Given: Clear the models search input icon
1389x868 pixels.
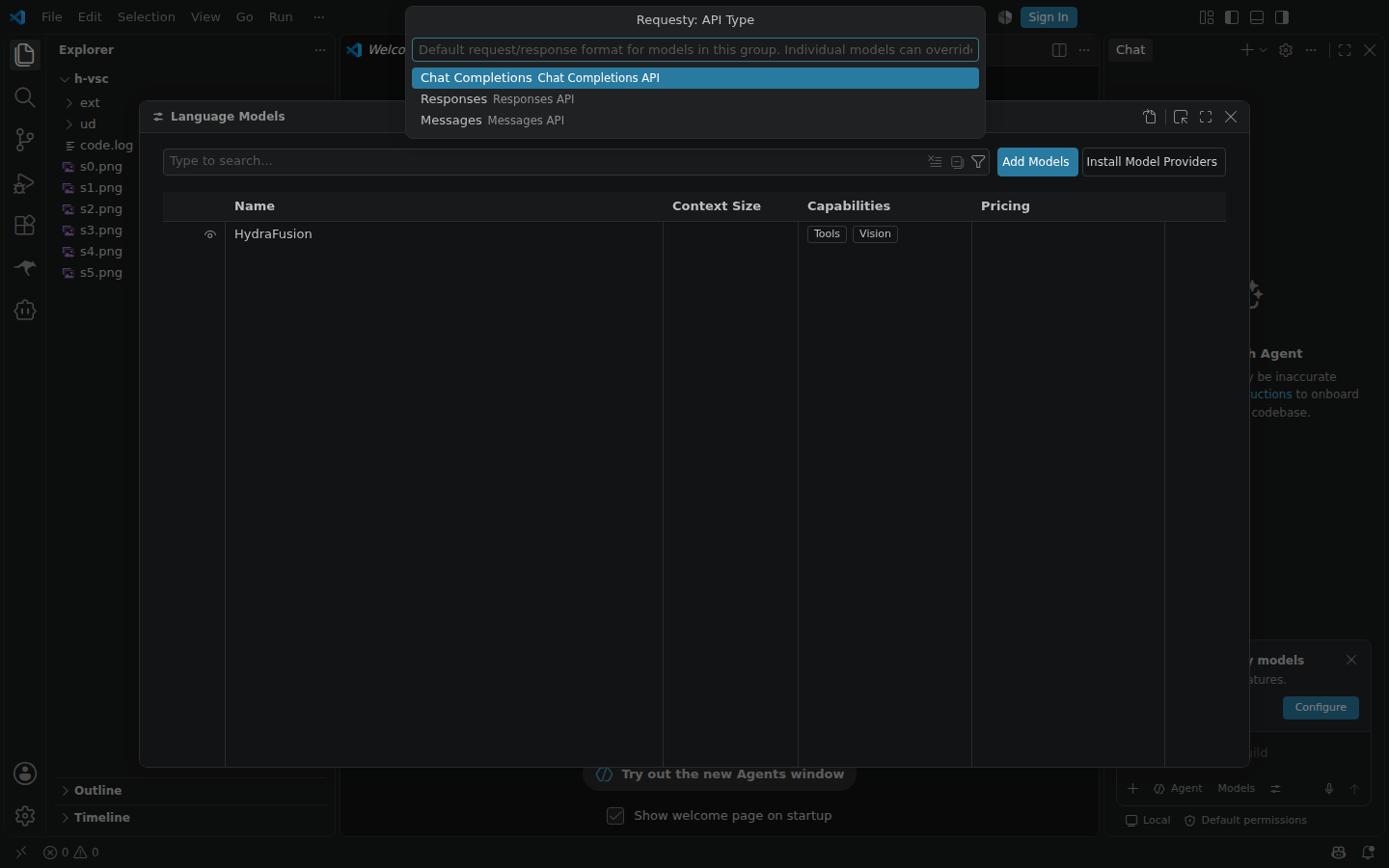Looking at the screenshot, I should point(935,162).
